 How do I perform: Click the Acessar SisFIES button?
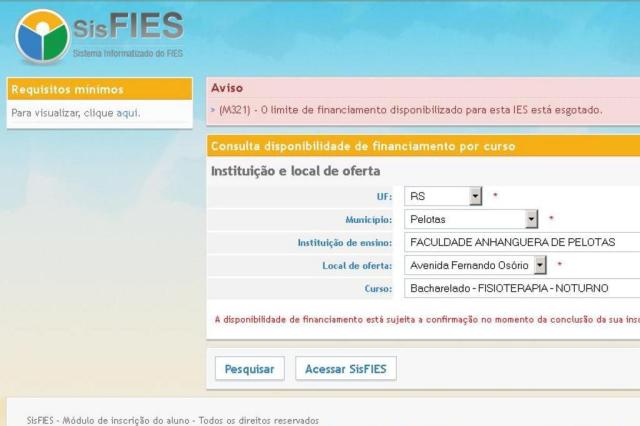pyautogui.click(x=346, y=369)
